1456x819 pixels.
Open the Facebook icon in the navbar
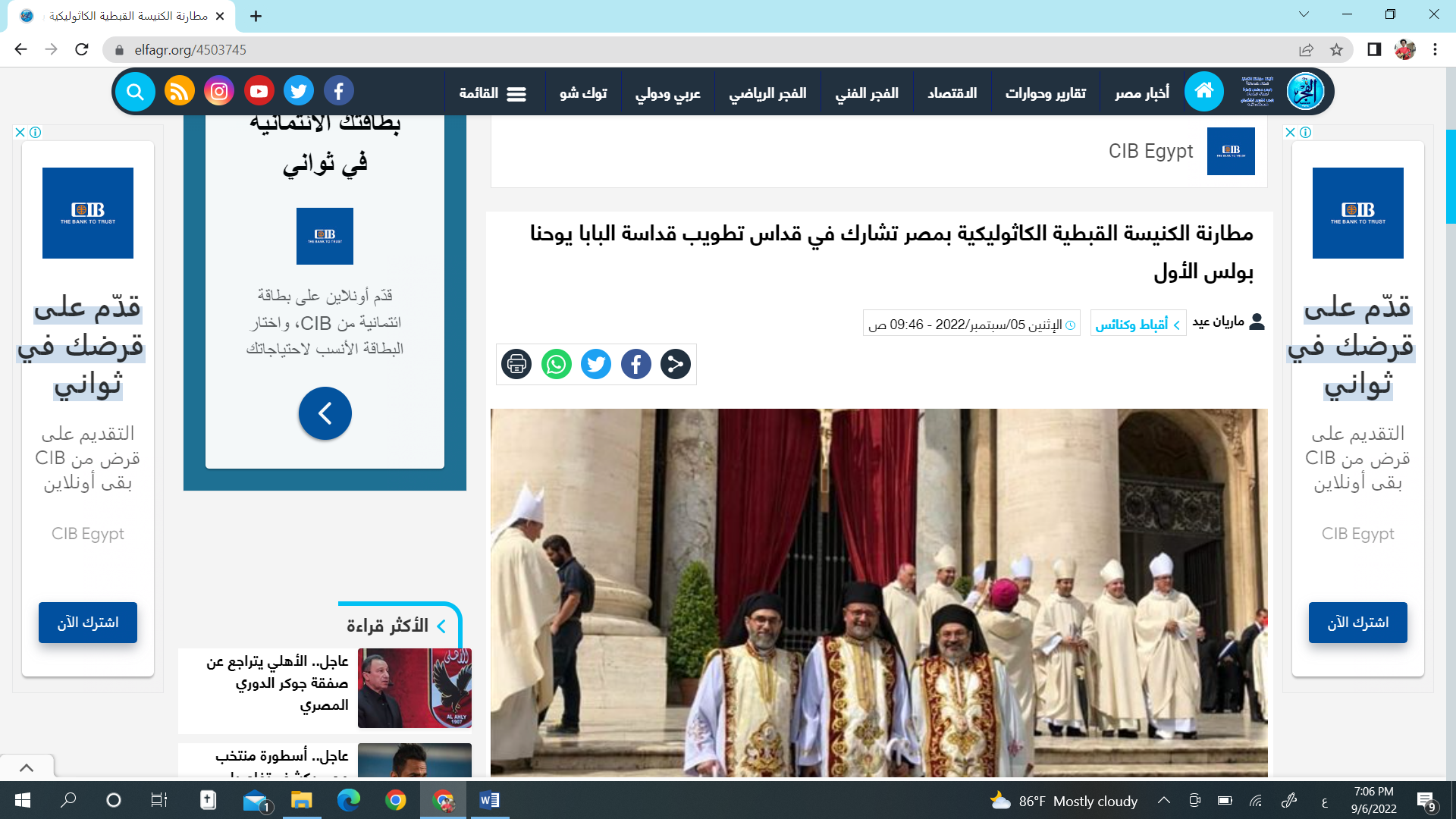click(339, 92)
